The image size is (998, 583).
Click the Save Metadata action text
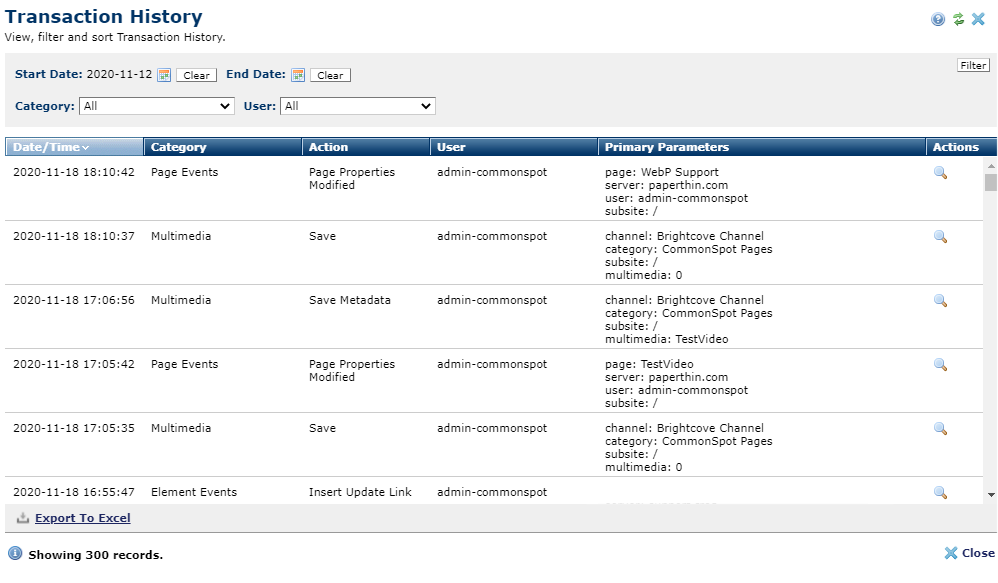point(349,300)
